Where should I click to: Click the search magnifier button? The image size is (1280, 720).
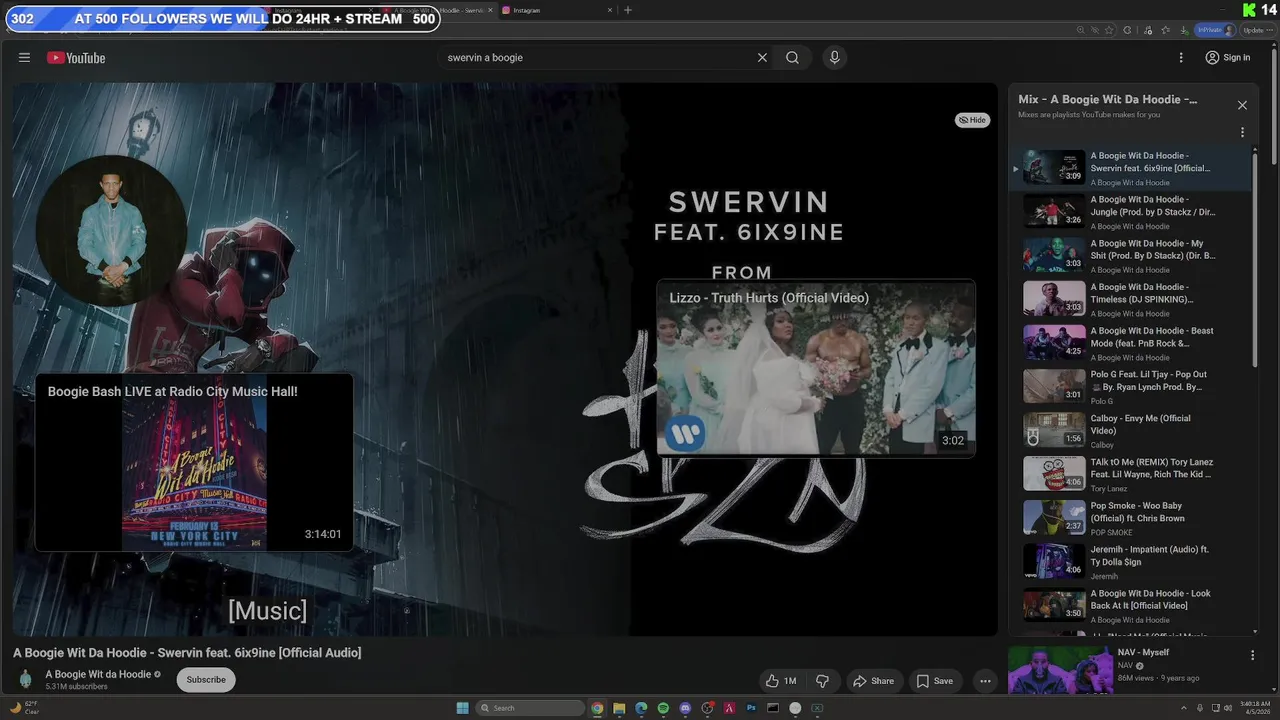(x=792, y=57)
